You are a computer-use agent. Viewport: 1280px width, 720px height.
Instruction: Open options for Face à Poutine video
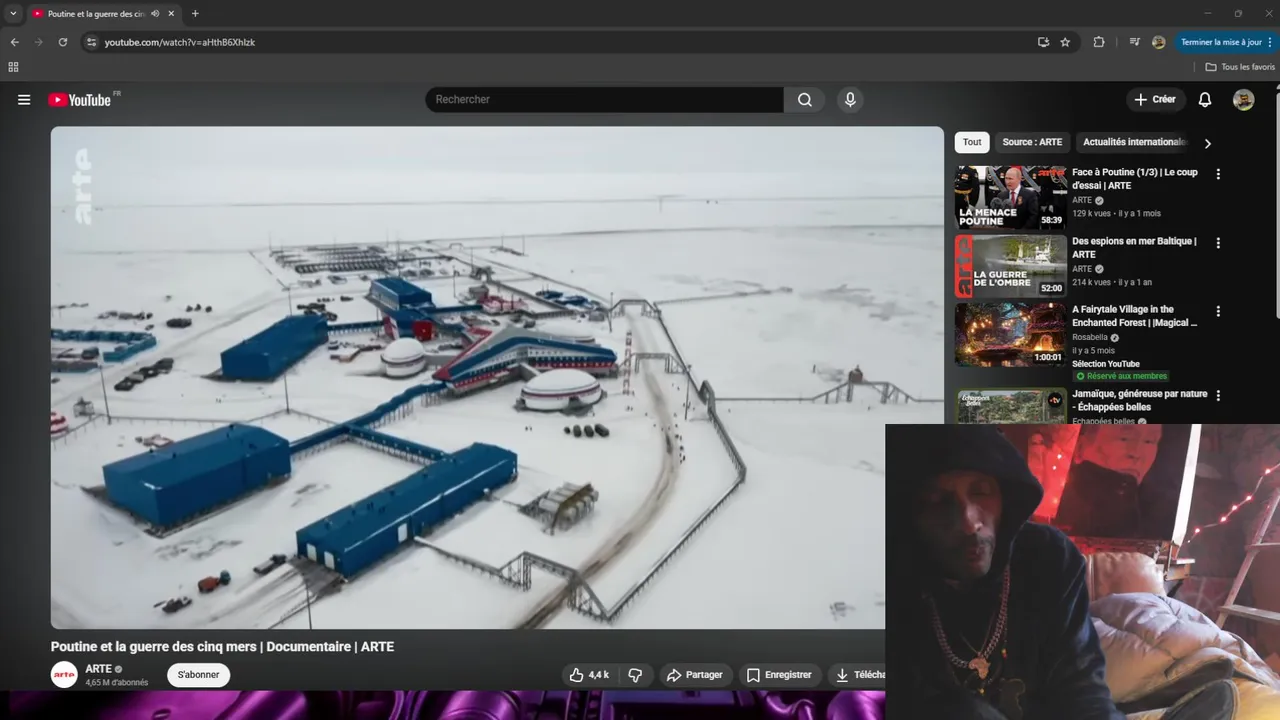1218,174
